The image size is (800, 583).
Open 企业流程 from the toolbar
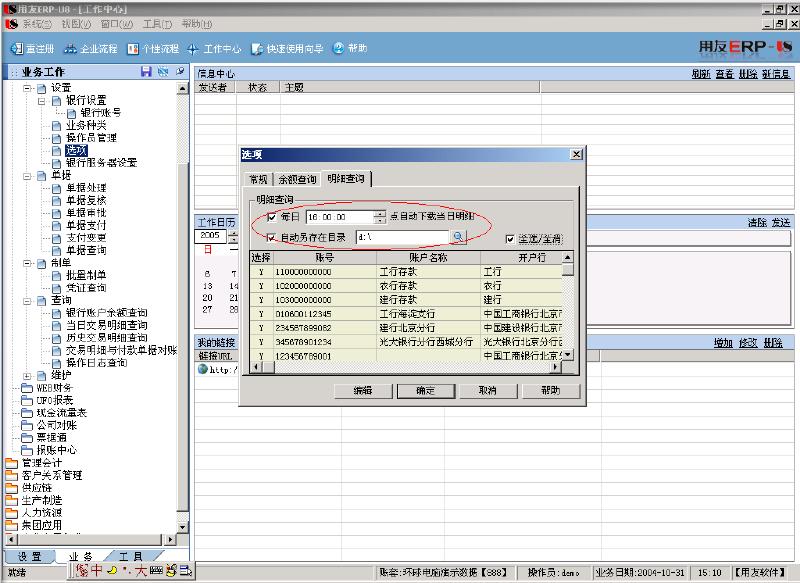[91, 48]
